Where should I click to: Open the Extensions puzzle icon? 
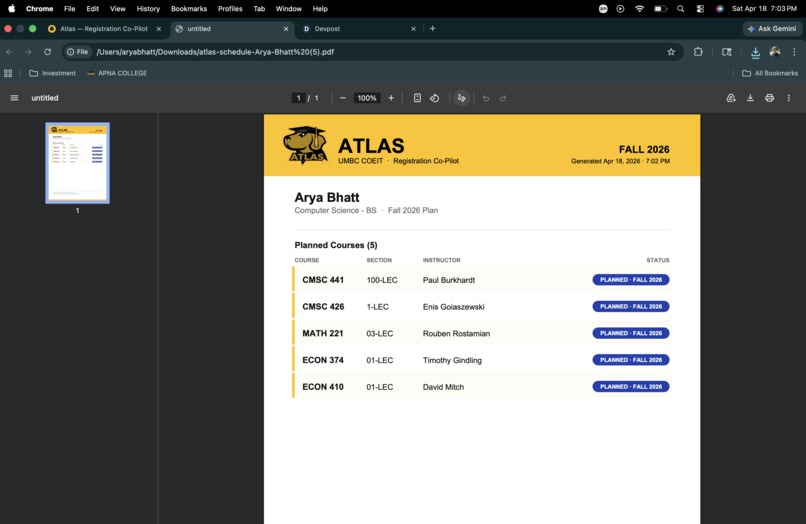coord(698,51)
